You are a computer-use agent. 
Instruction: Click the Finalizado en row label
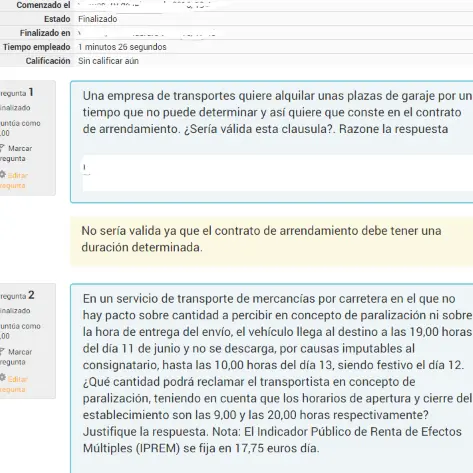[x=45, y=33]
